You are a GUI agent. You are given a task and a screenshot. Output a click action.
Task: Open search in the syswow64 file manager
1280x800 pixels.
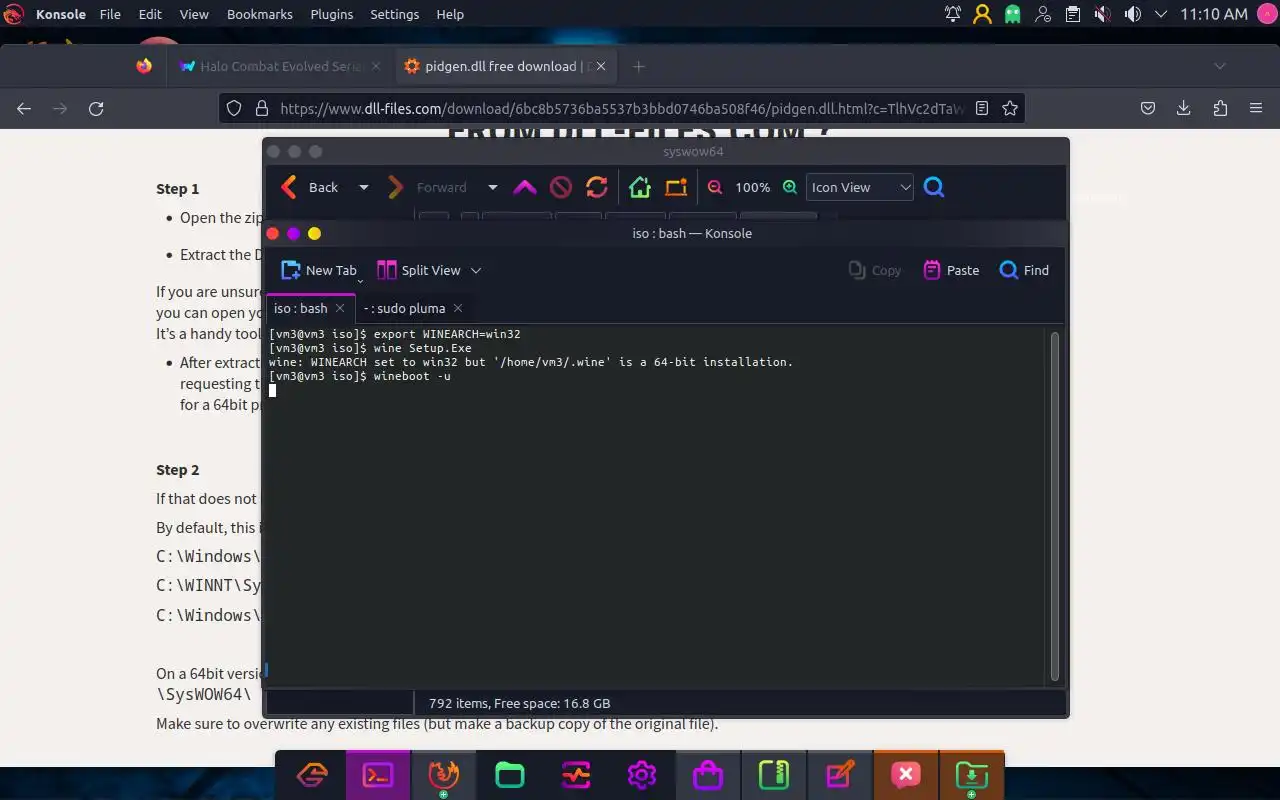(934, 187)
